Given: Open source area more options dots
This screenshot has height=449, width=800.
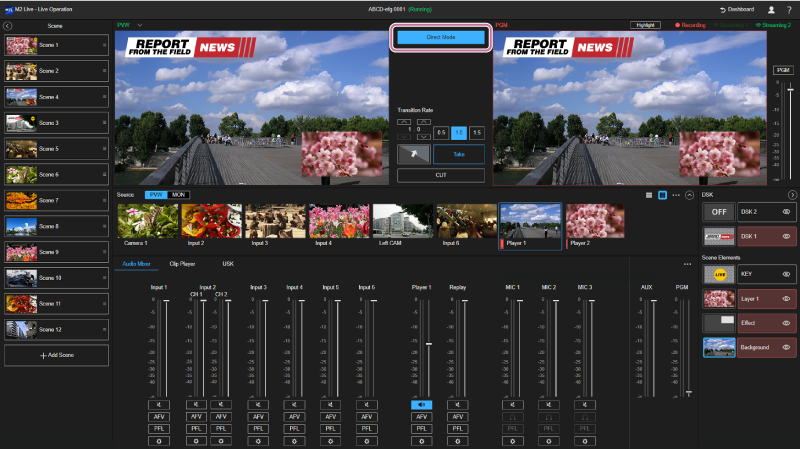Looking at the screenshot, I should (x=676, y=195).
